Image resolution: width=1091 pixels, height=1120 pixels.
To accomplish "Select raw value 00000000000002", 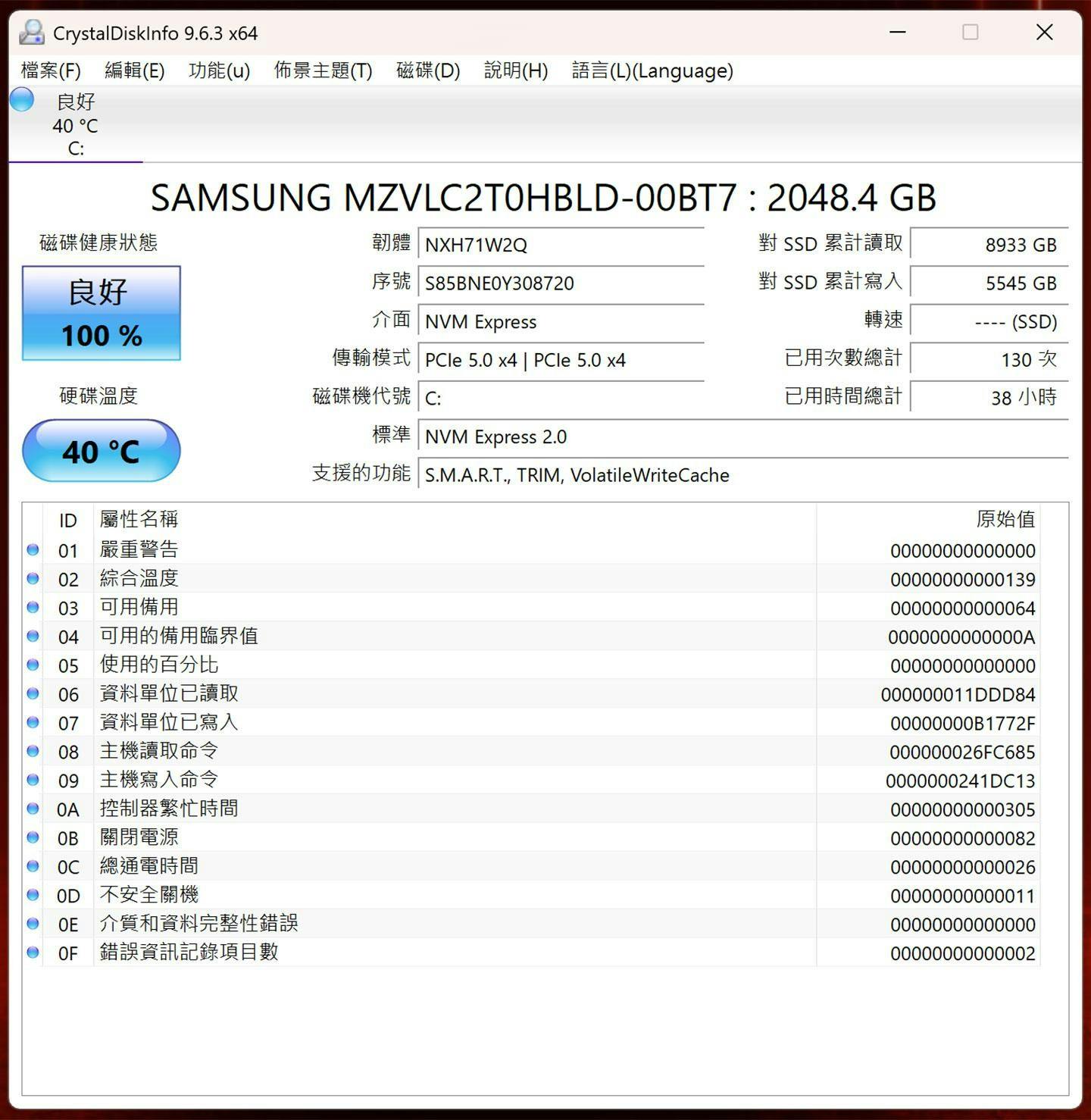I will (x=962, y=954).
